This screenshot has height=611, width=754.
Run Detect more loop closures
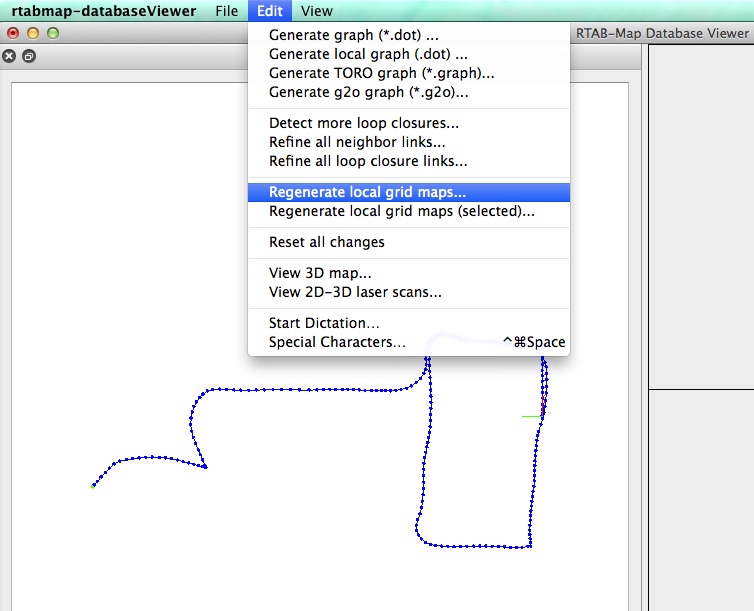point(364,123)
